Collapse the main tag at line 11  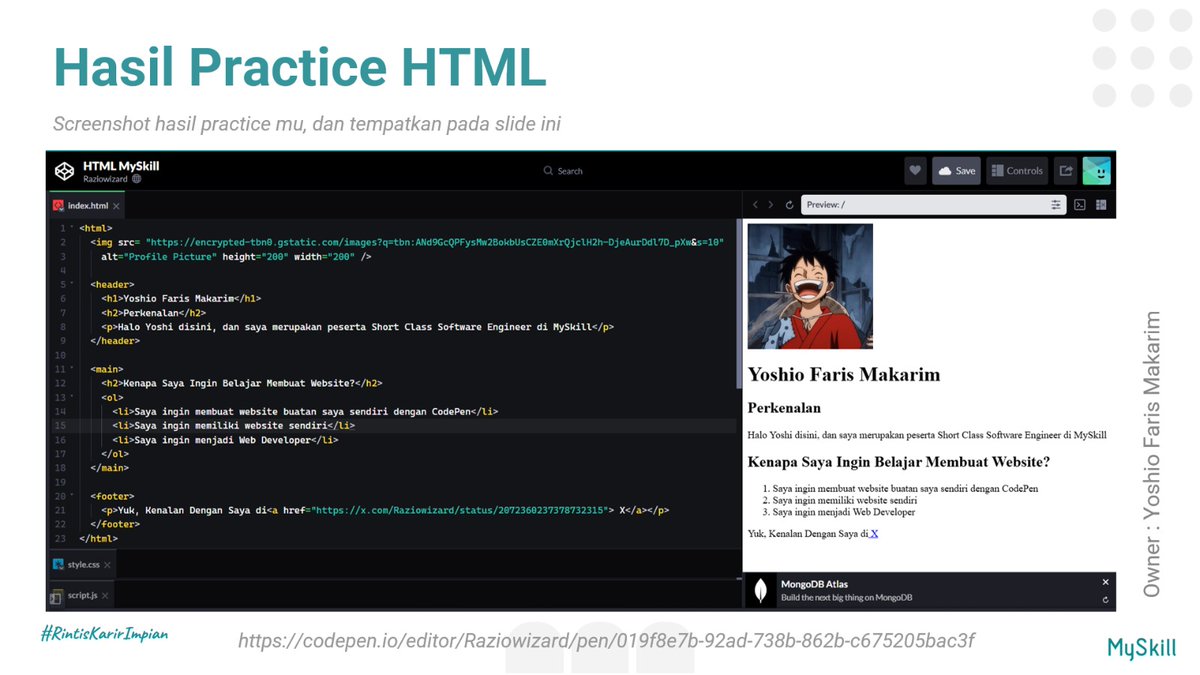(72, 369)
